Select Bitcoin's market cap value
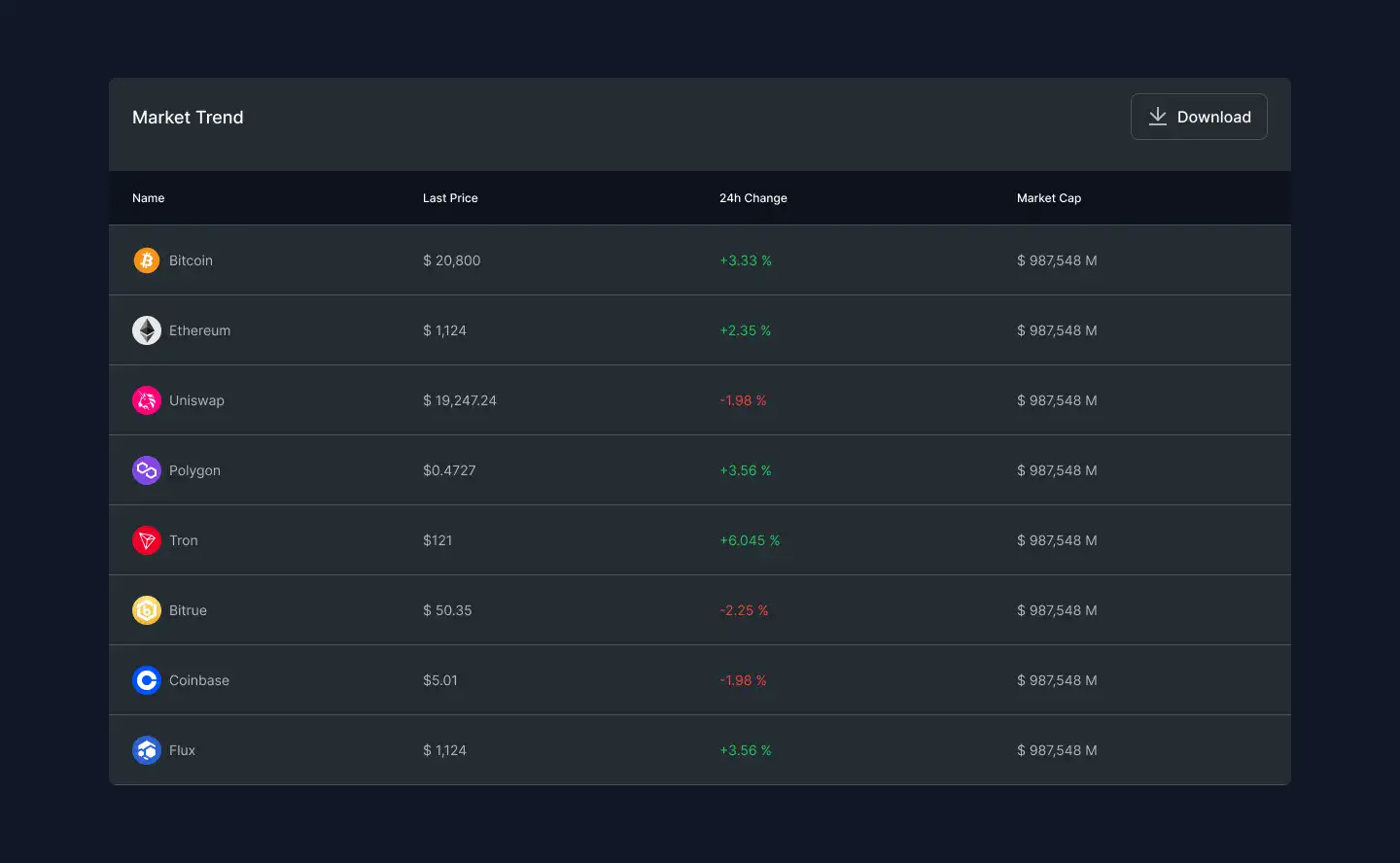 coord(1057,260)
